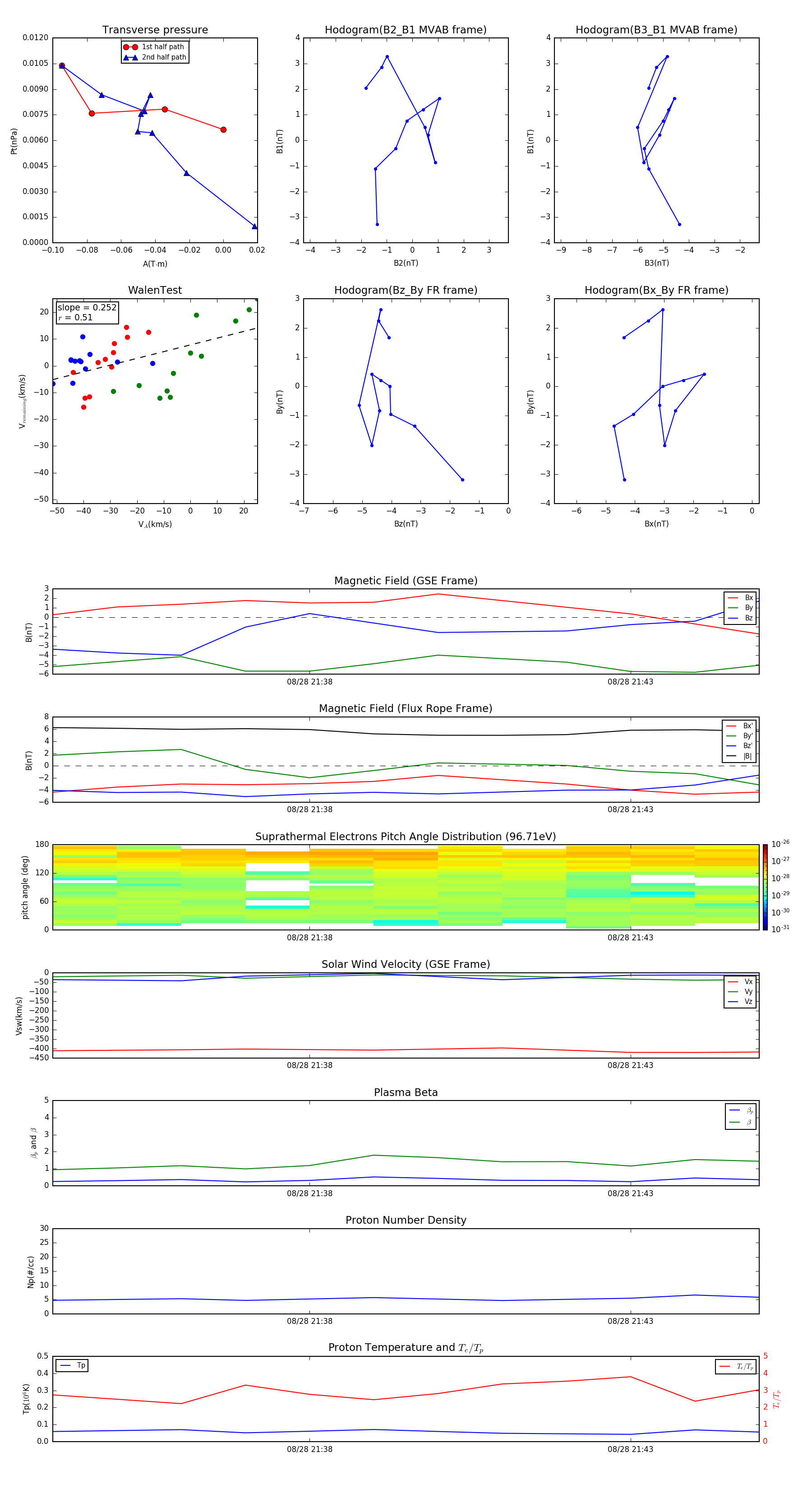Click the 'Pt(nPa)' y-axis label
812x1489 pixels.
click(x=14, y=140)
